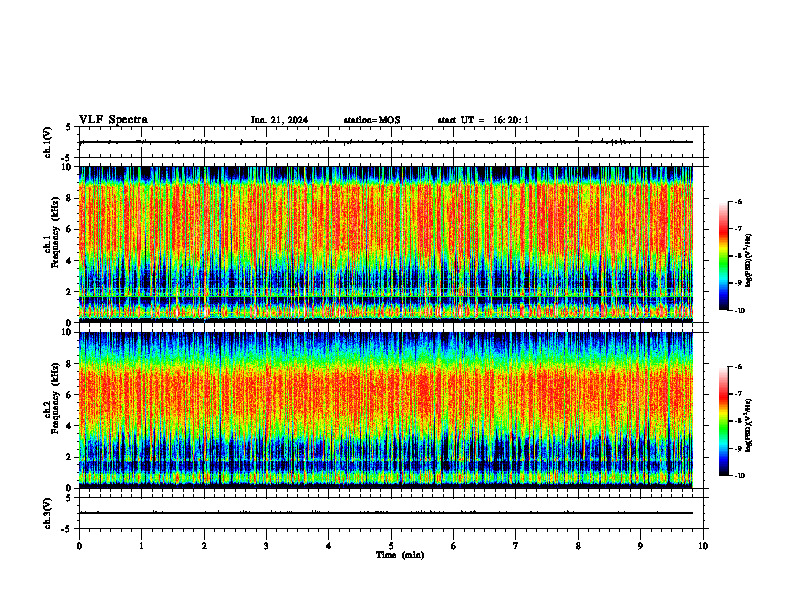Click the ch.2 color bar units label
The image size is (792, 612).
pyautogui.click(x=749, y=425)
